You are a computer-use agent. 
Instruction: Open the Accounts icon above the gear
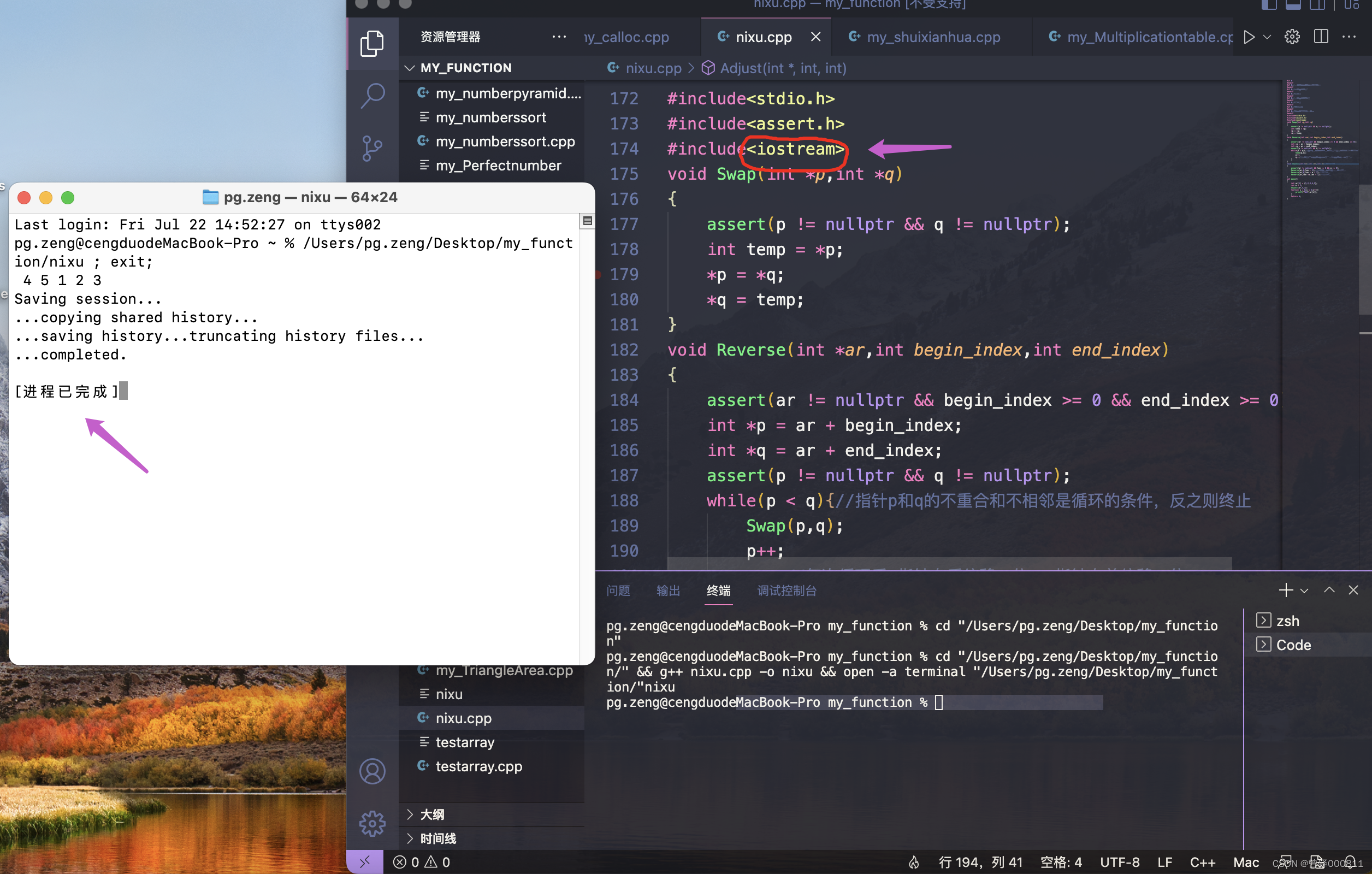(x=372, y=771)
